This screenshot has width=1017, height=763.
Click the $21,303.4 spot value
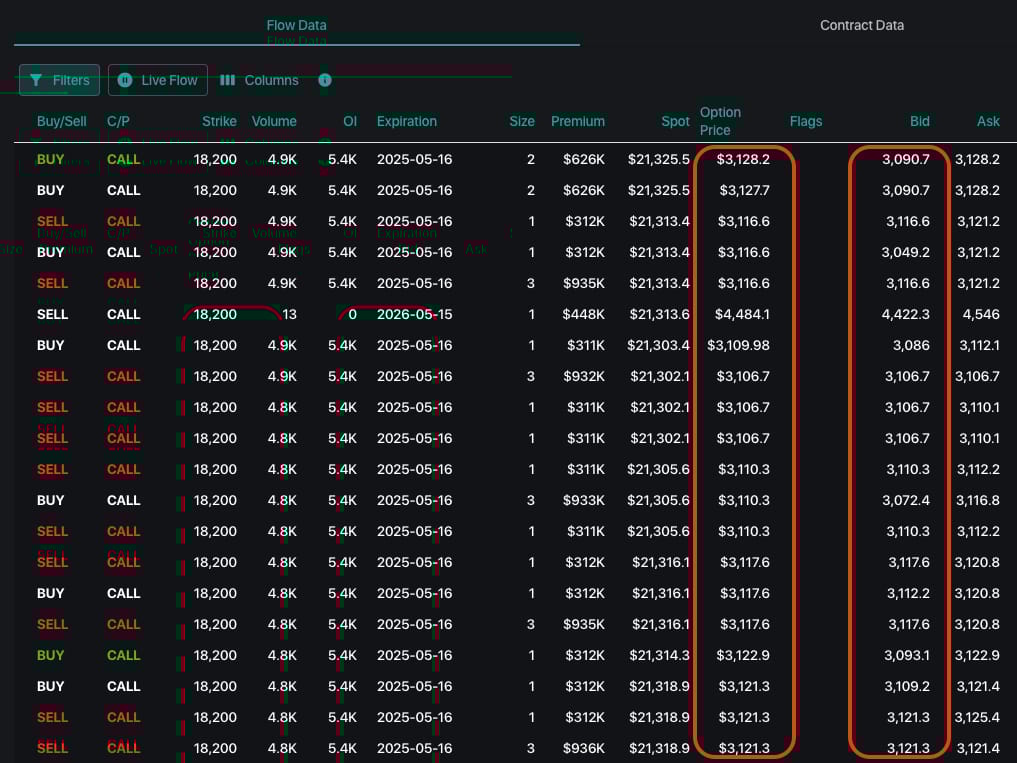tap(658, 345)
